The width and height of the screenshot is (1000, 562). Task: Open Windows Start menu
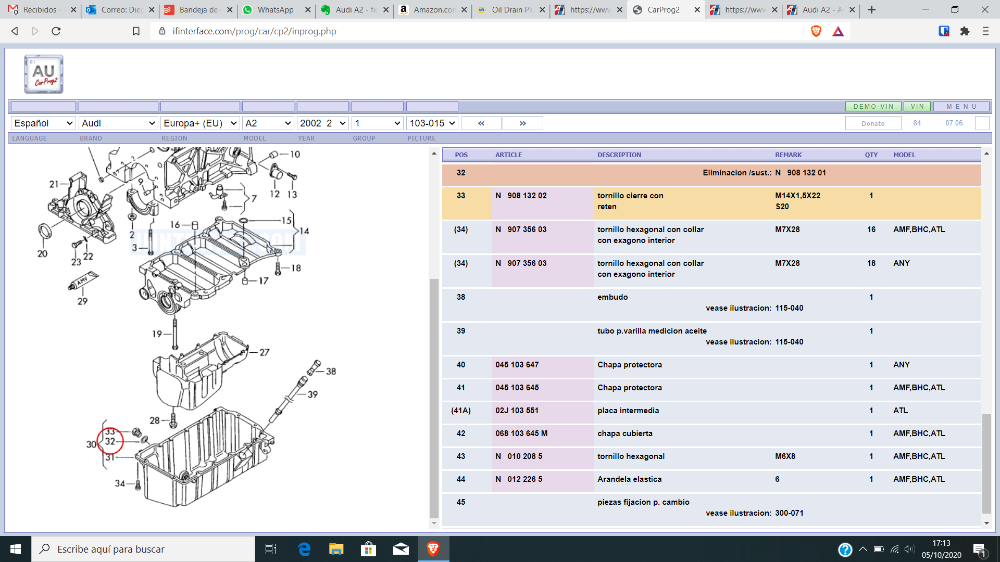click(15, 549)
